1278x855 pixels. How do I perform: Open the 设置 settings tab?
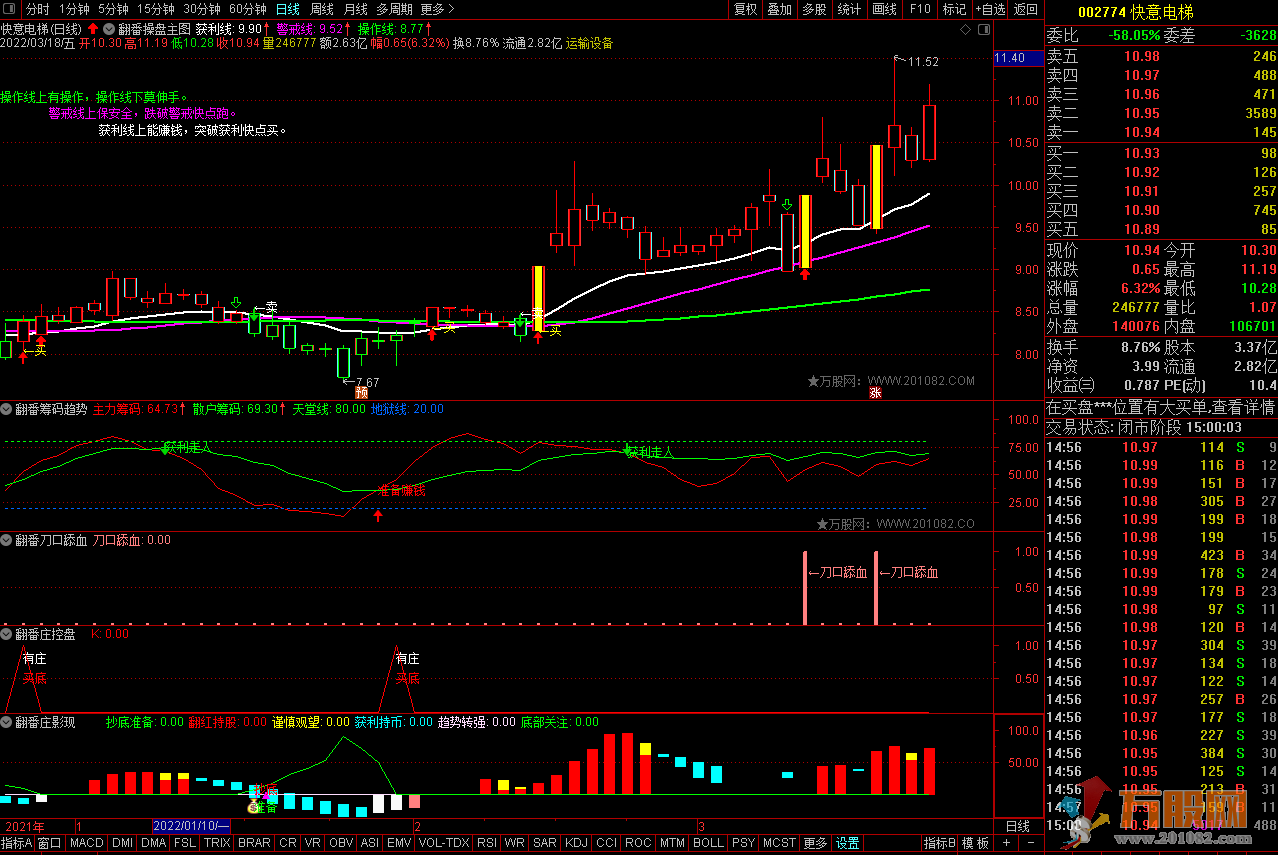point(848,843)
